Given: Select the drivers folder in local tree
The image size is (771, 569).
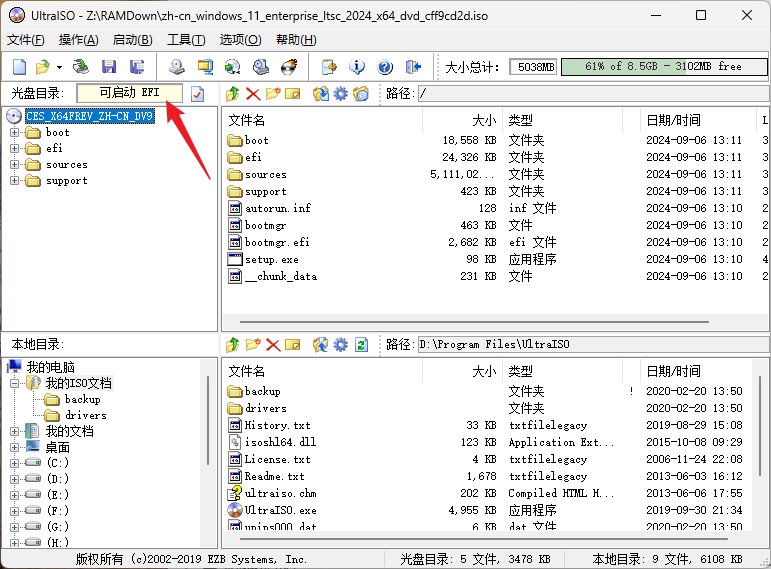Looking at the screenshot, I should click(85, 416).
